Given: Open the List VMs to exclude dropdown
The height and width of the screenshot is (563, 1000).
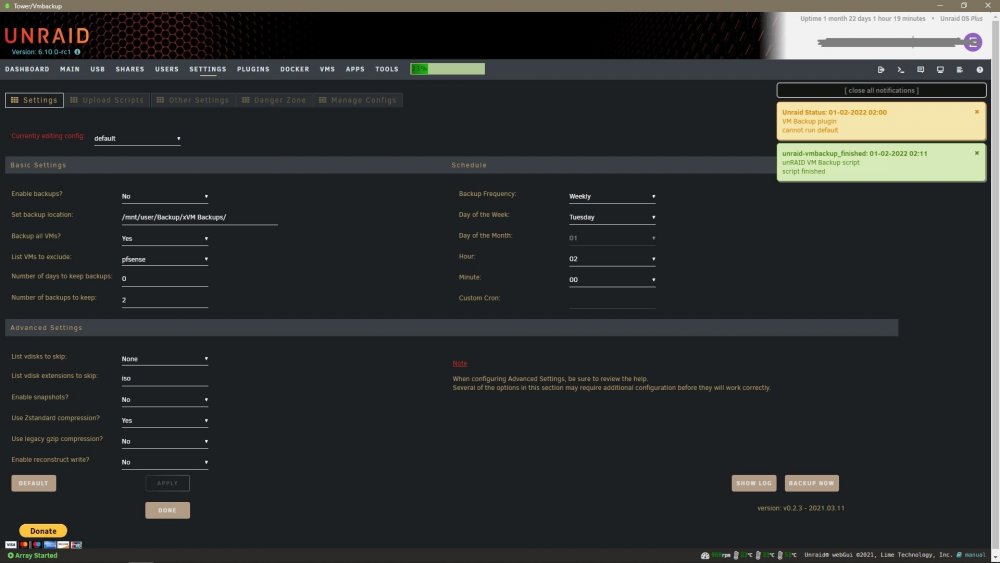Looking at the screenshot, I should point(165,260).
